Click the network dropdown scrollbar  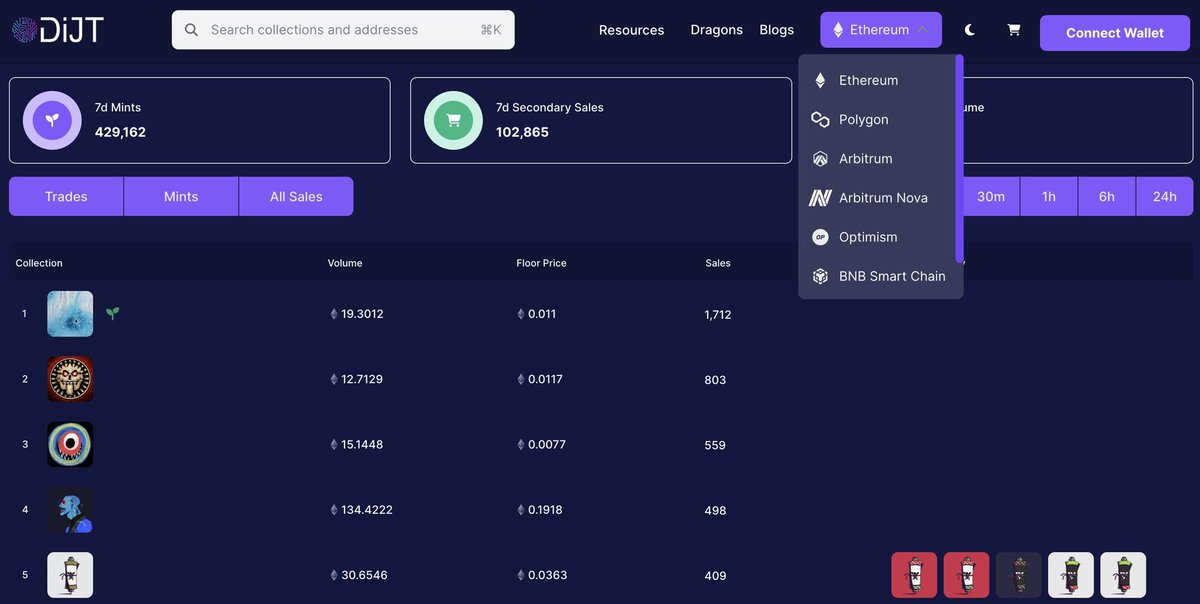coord(960,158)
